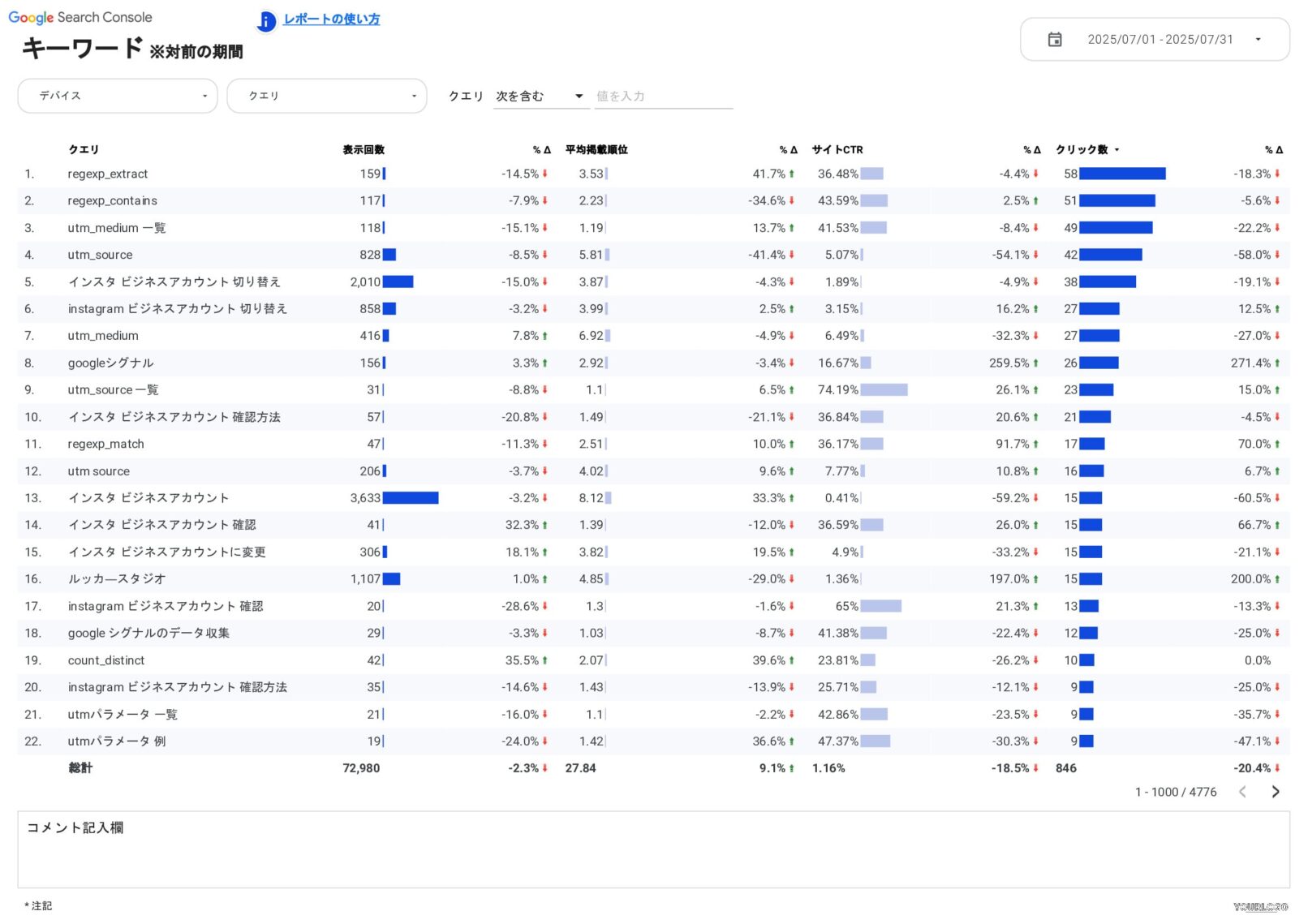
Task: Sort table by 平均掲載順位 column header
Action: [x=596, y=150]
